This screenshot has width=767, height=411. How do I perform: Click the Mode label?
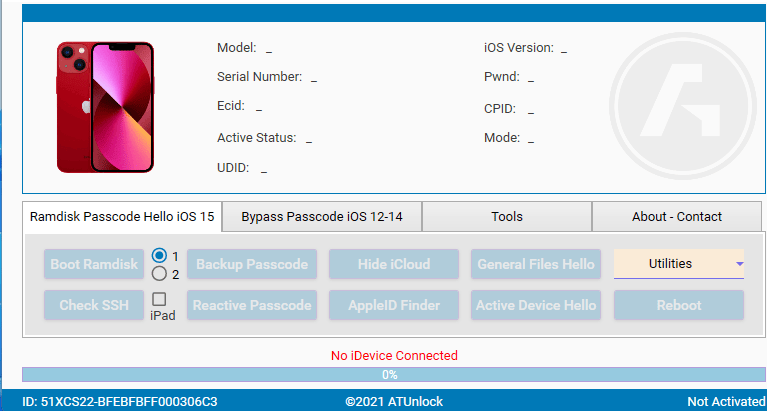502,138
